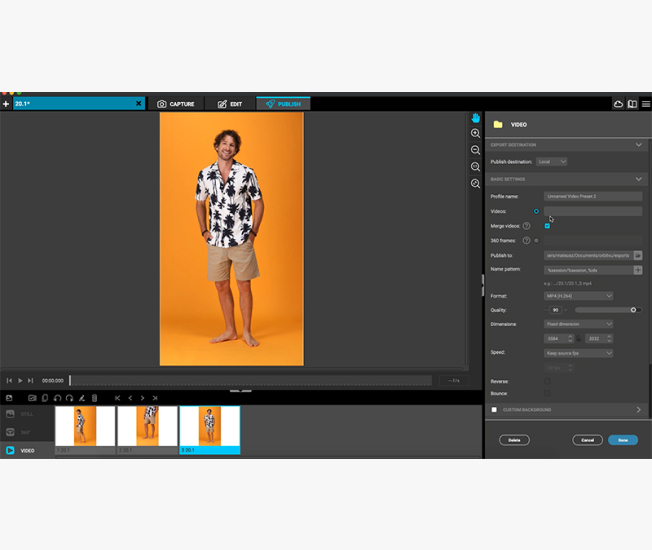
Task: Click the Profile name input field
Action: pos(593,196)
